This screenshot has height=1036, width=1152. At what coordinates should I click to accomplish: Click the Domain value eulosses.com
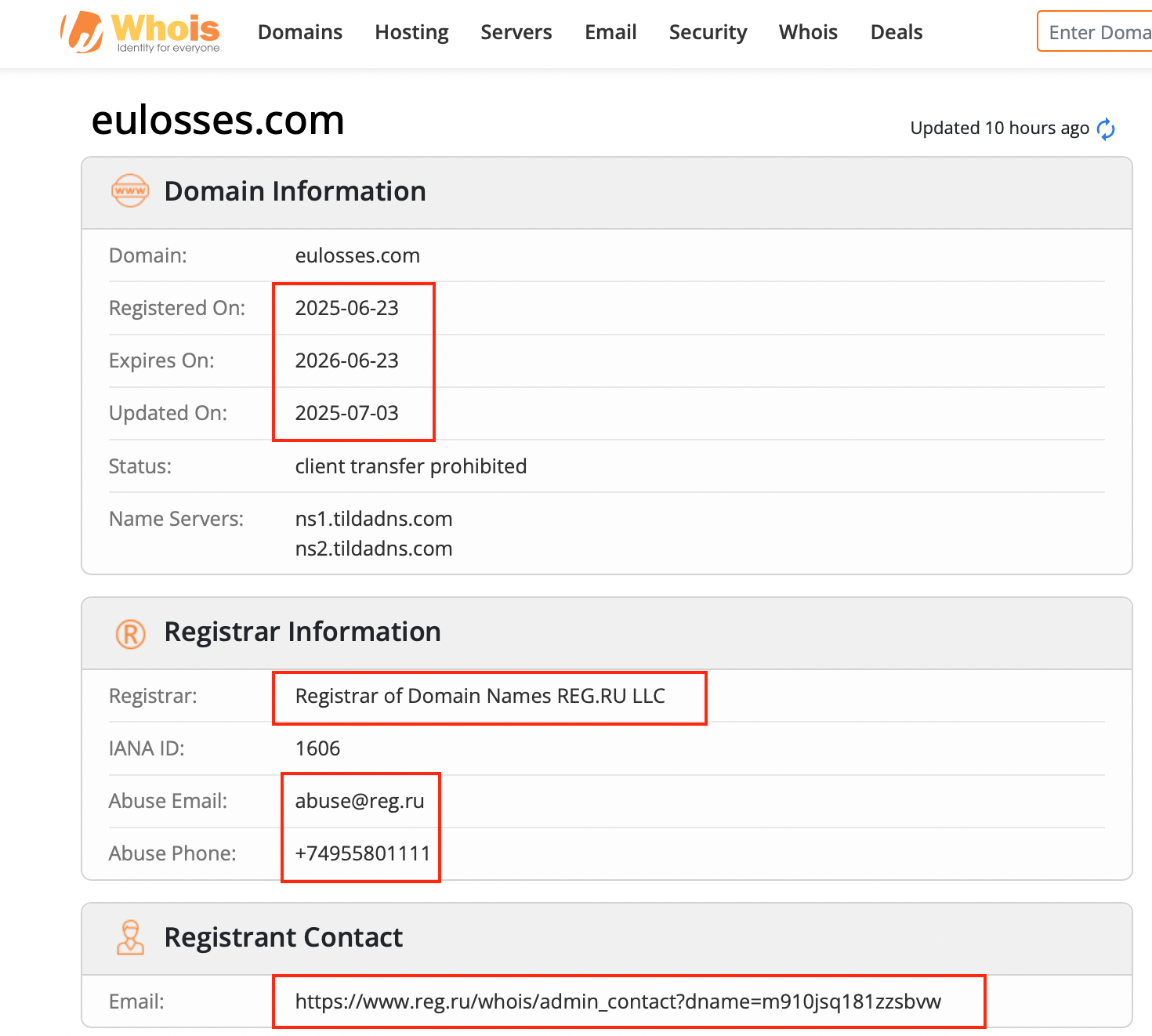[x=357, y=255]
